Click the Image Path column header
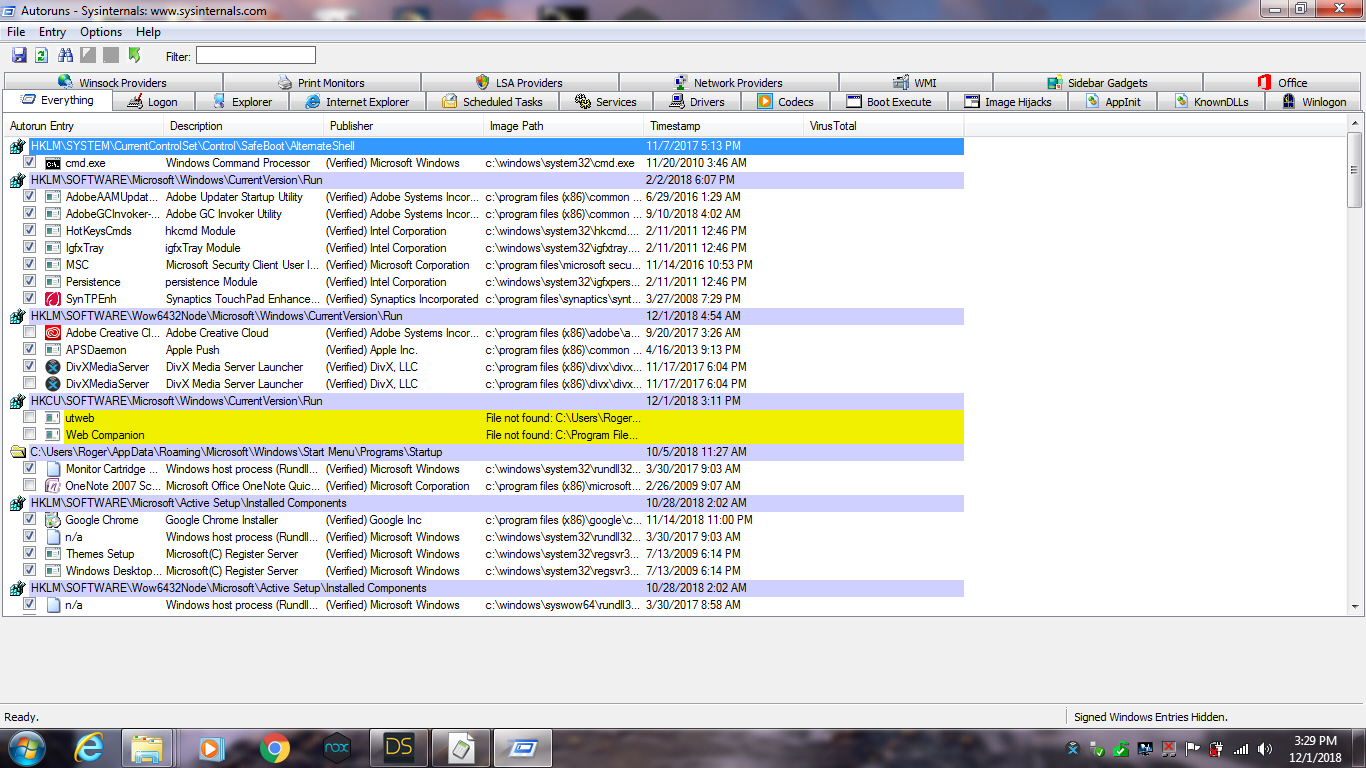Image resolution: width=1366 pixels, height=768 pixels. [565, 126]
